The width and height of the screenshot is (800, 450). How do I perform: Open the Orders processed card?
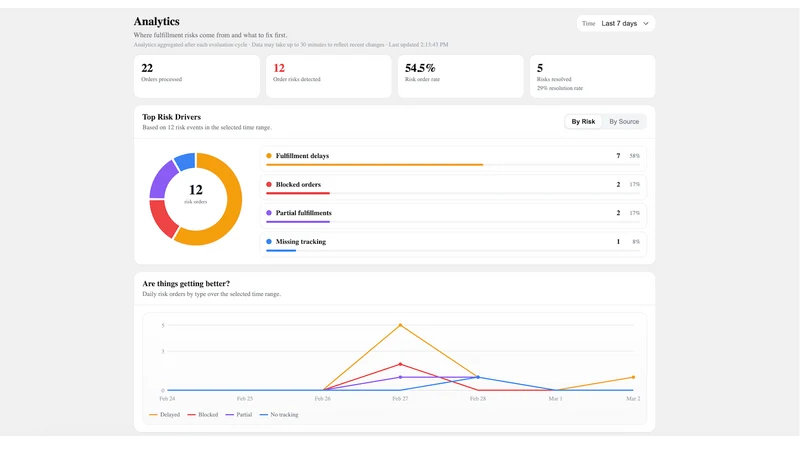click(x=197, y=76)
